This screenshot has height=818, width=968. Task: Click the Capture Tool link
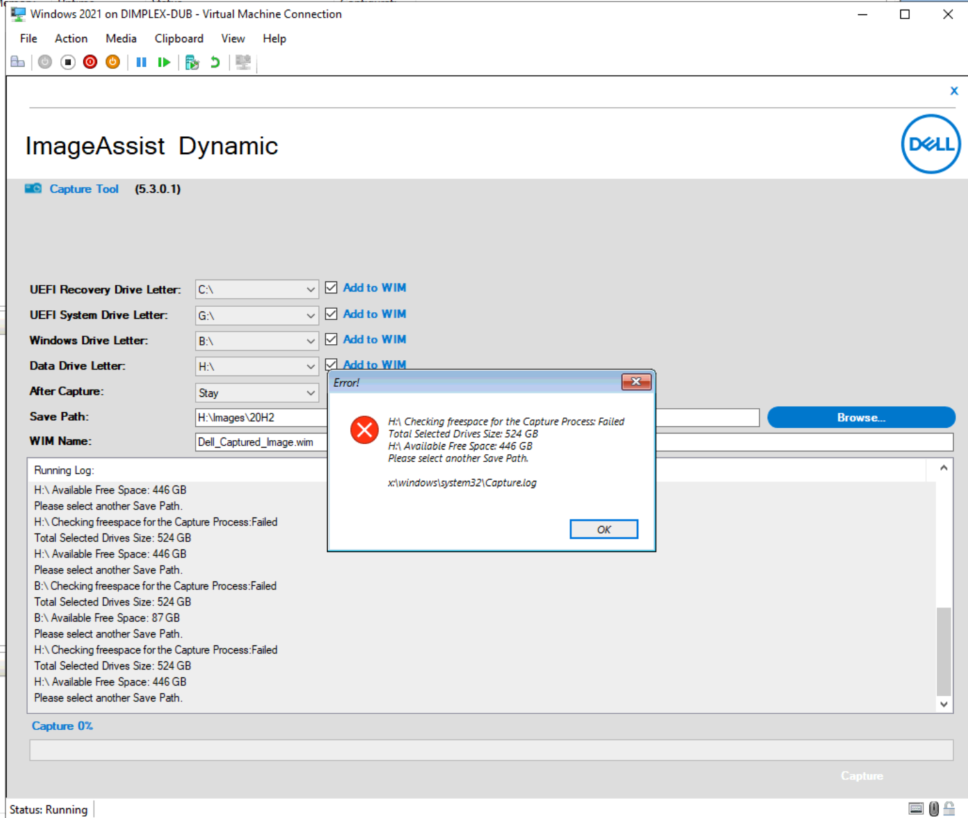coord(84,188)
